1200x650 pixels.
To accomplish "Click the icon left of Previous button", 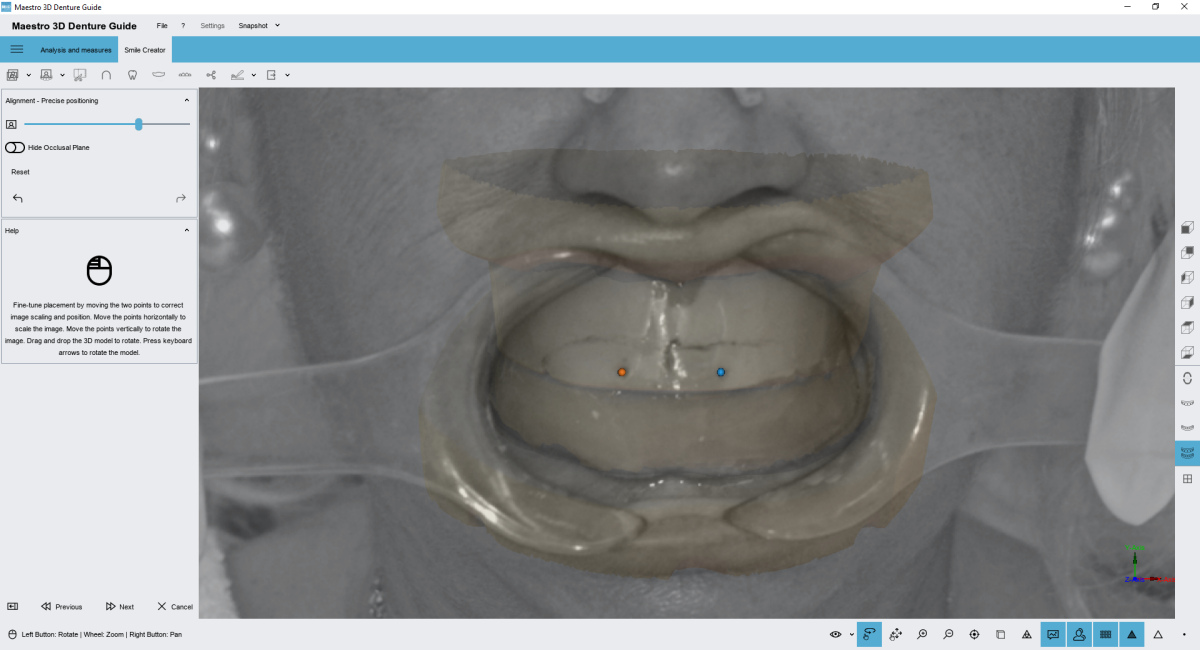I will coord(13,606).
